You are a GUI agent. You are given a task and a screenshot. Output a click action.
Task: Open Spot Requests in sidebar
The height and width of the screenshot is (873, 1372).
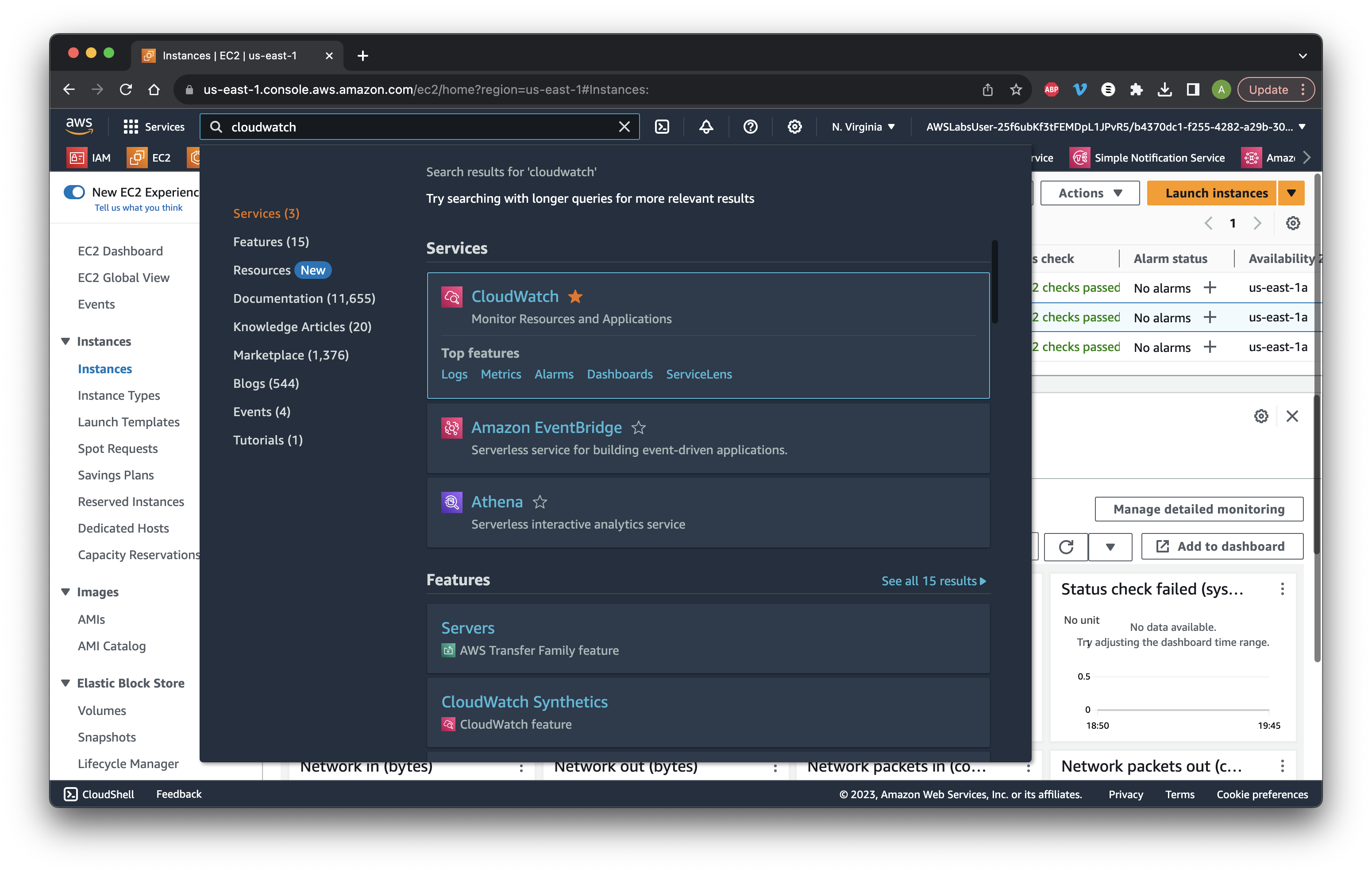pos(117,448)
